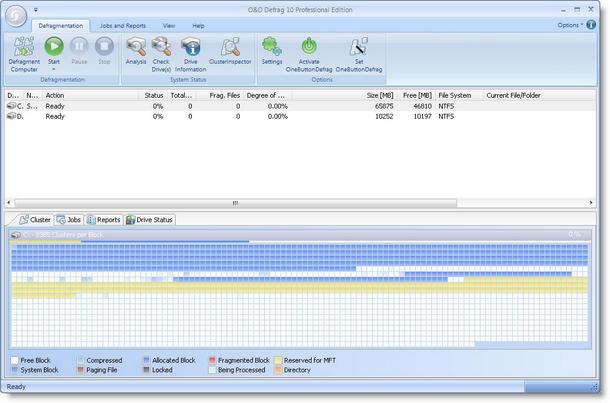Click the horizontal scrollbar thumb in drive list

(x=235, y=203)
